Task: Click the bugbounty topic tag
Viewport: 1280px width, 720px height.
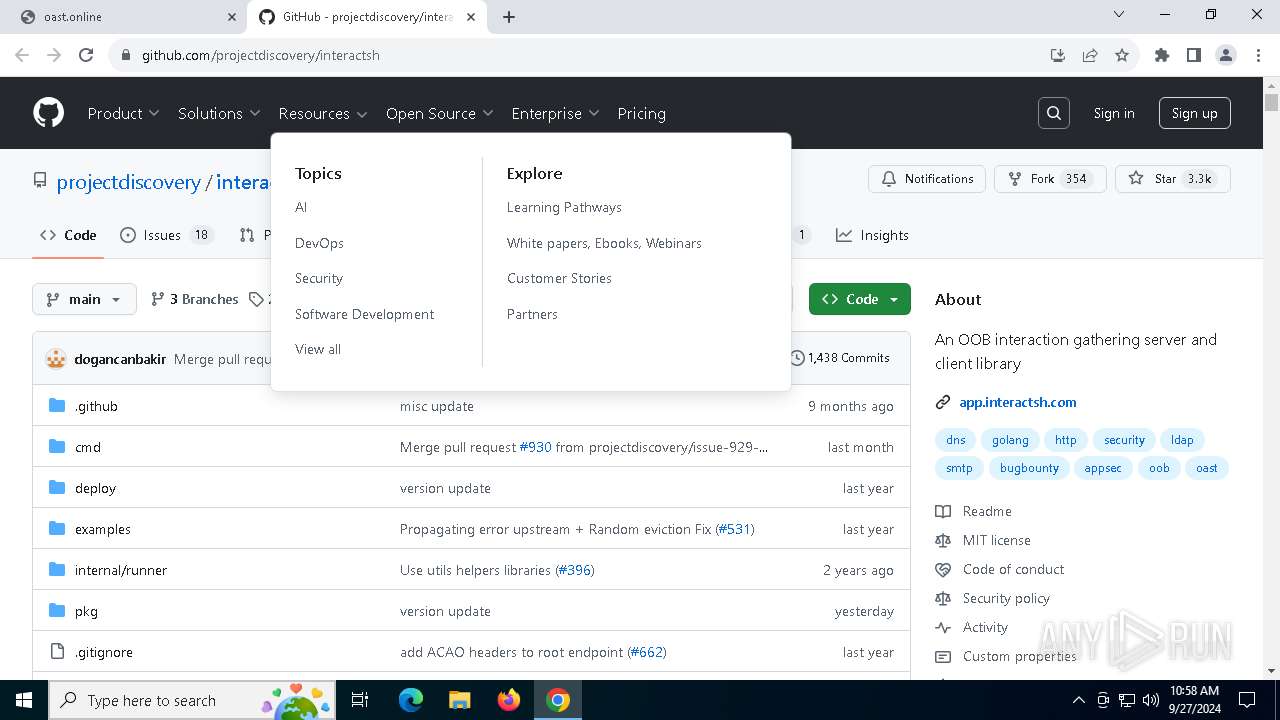Action: [x=1029, y=468]
